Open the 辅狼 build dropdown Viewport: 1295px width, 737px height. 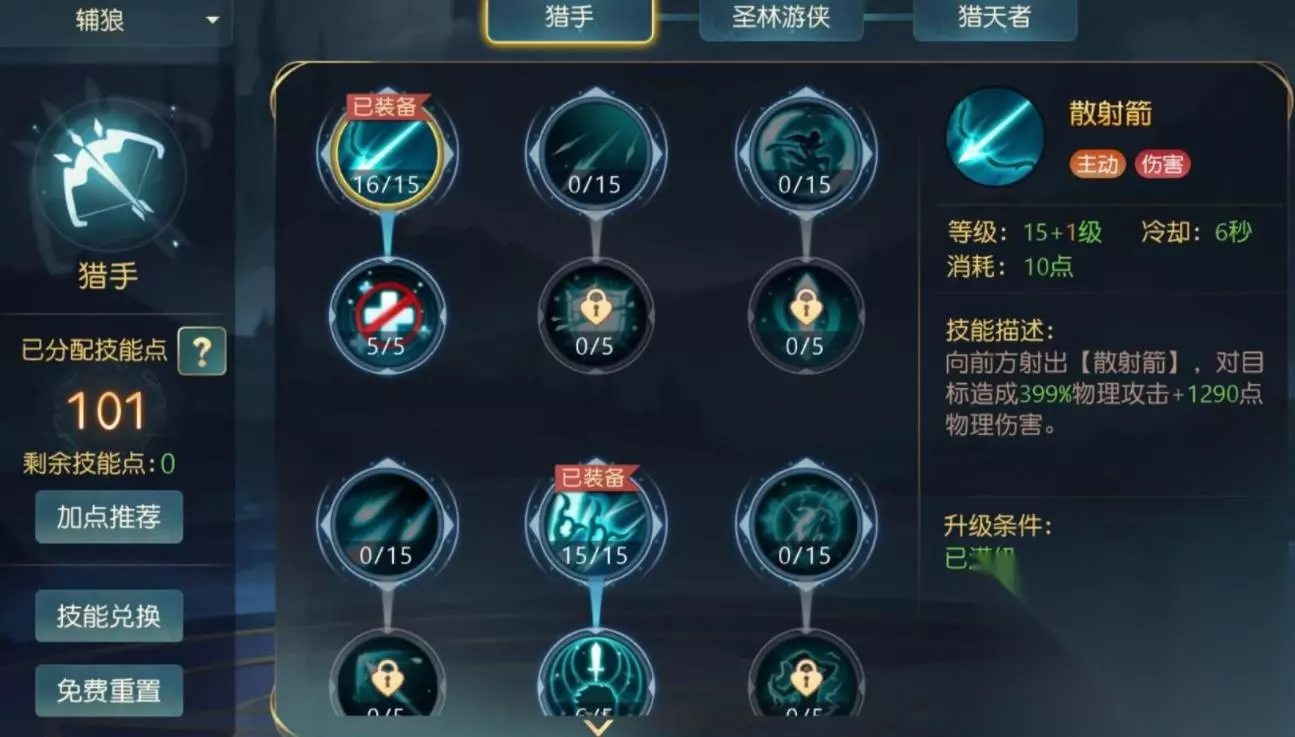(x=116, y=20)
